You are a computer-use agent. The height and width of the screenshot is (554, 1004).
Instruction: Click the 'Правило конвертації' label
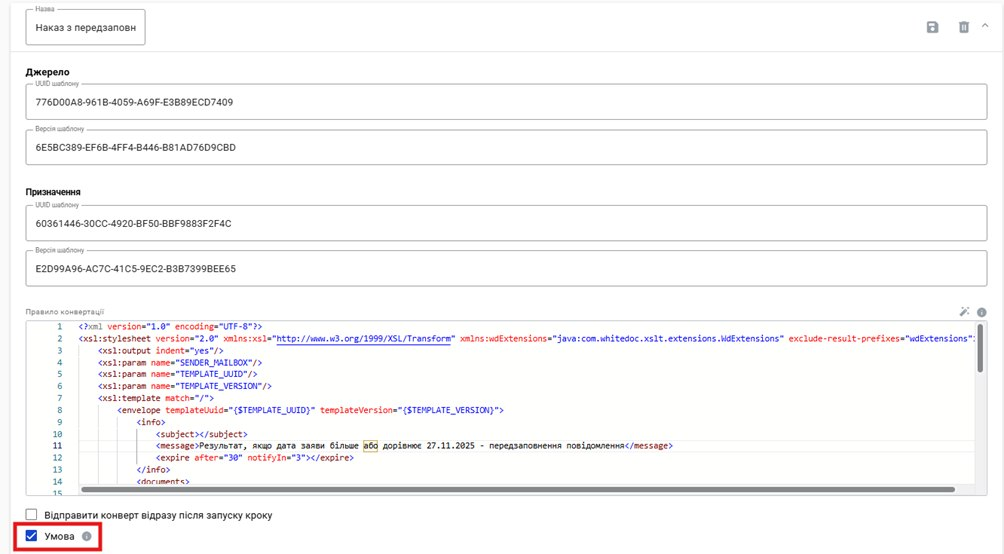pos(65,312)
